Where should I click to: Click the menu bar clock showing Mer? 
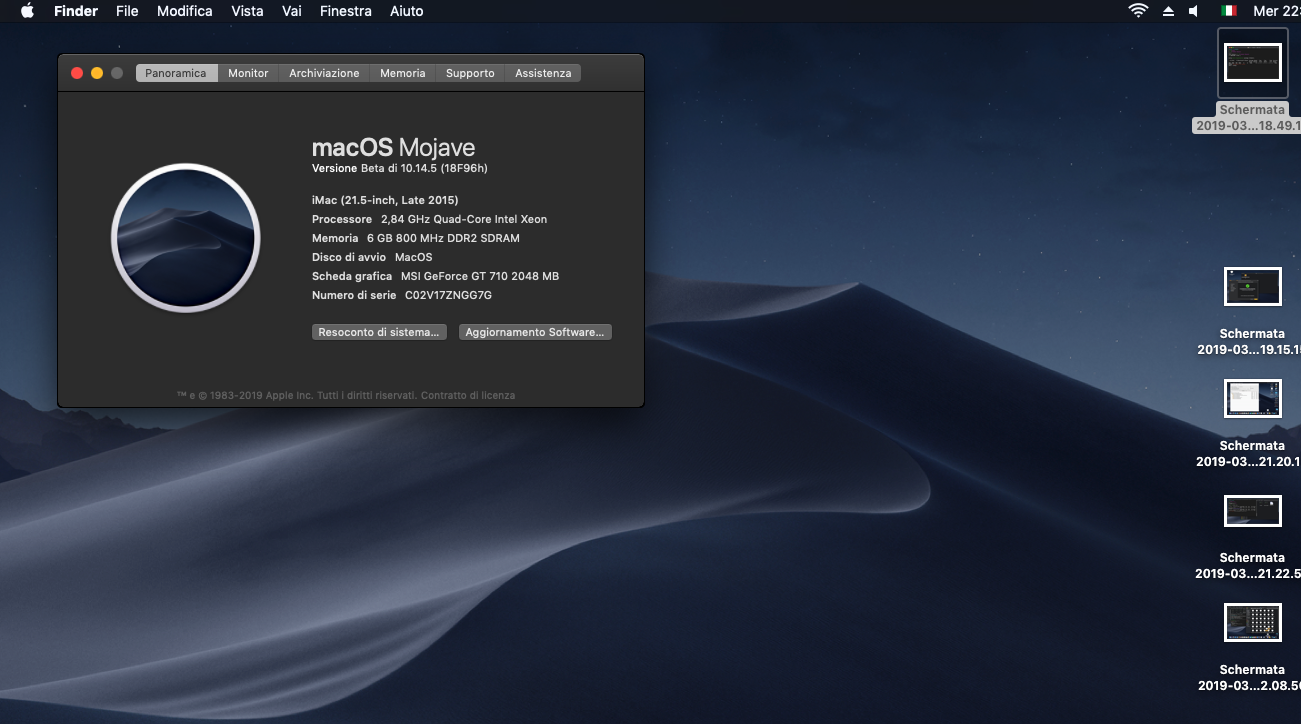point(1277,11)
